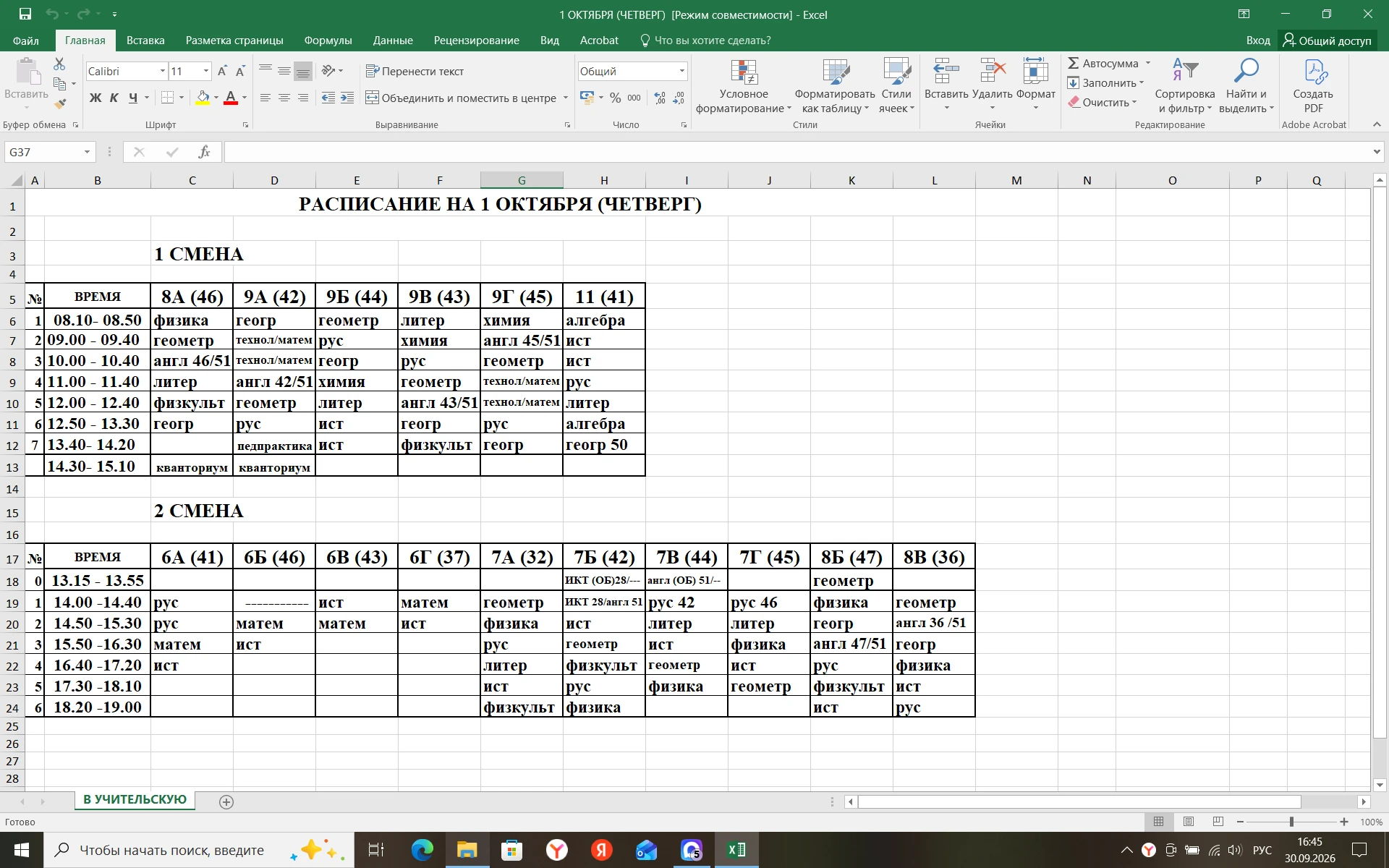Click the Общий доступ share button

(1327, 41)
